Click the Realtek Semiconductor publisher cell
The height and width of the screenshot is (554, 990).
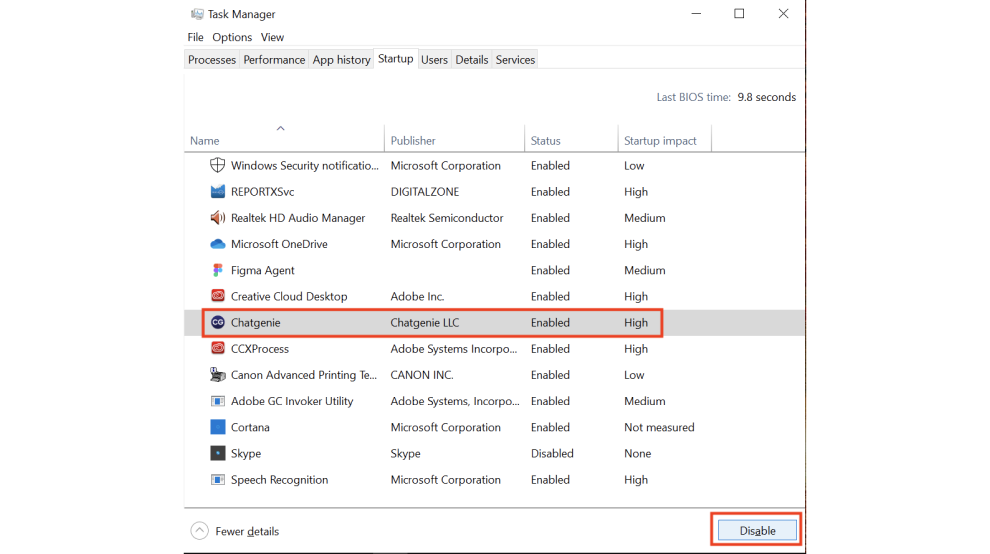pyautogui.click(x=446, y=218)
